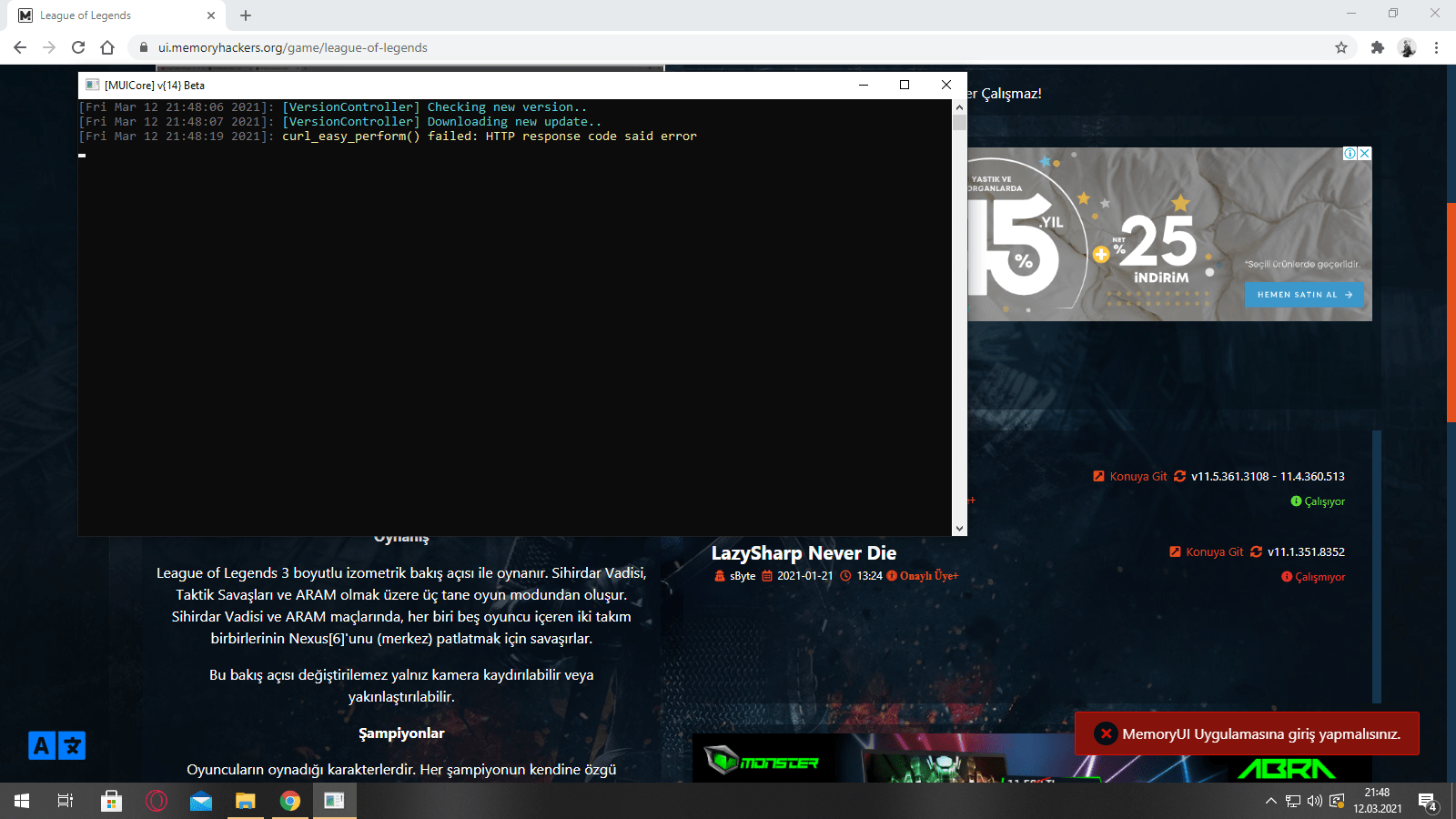Screen dimensions: 1456x819
Task: Open the Windows notification center
Action: click(1429, 801)
